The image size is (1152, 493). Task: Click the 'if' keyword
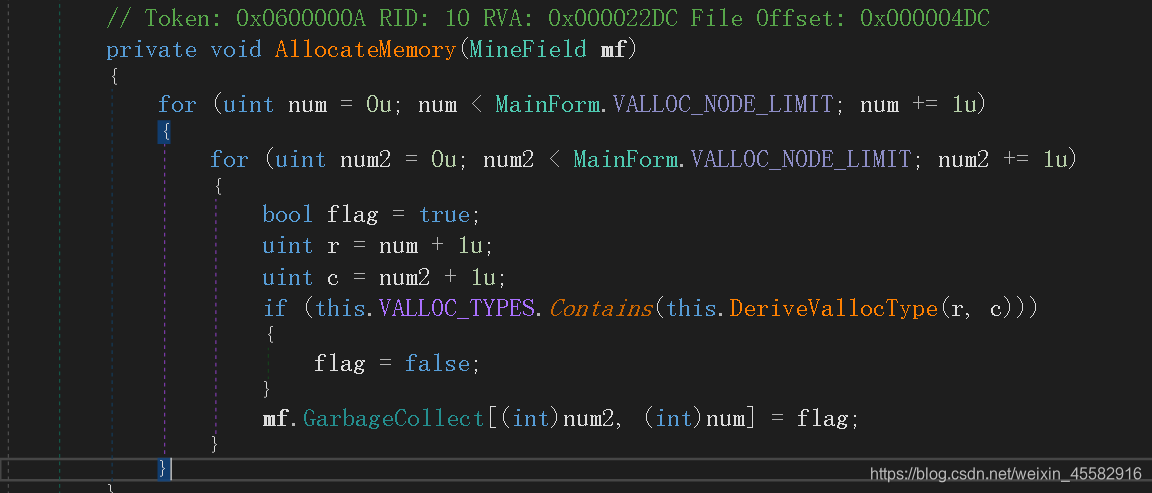tap(275, 309)
